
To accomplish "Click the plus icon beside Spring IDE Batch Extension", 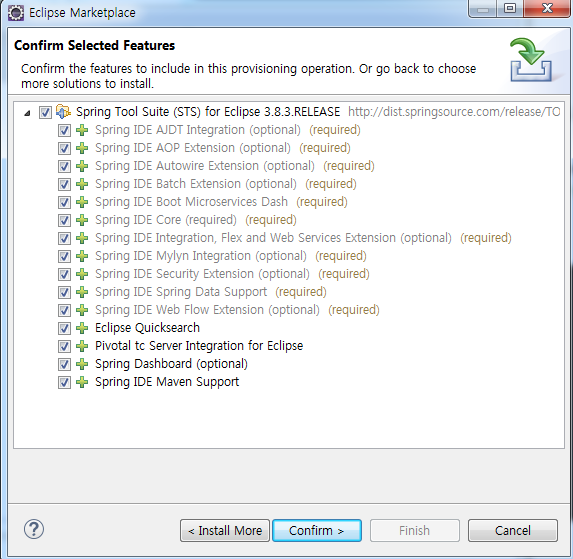I will [82, 184].
